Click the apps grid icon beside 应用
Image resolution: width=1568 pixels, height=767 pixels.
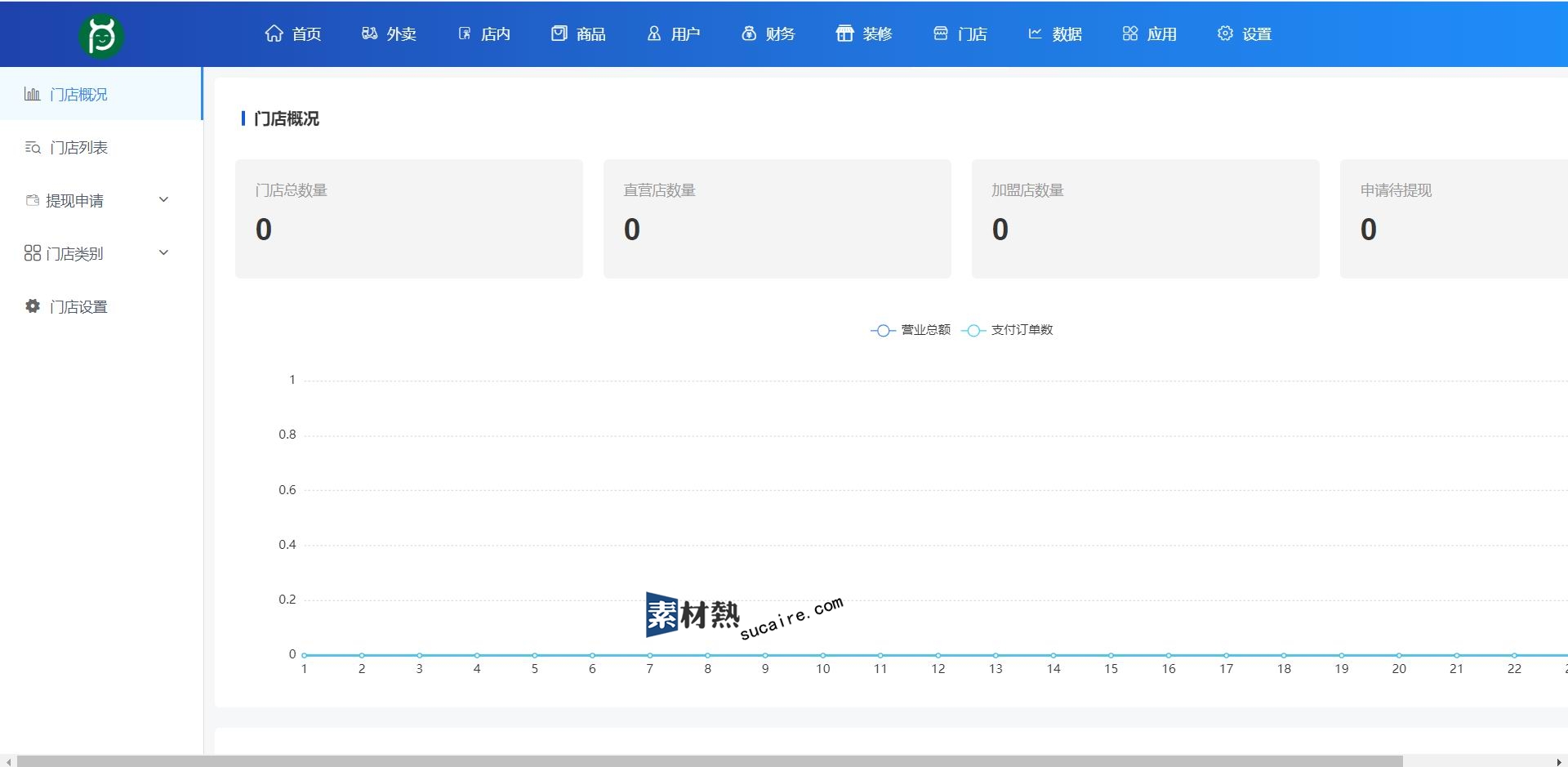click(x=1130, y=33)
